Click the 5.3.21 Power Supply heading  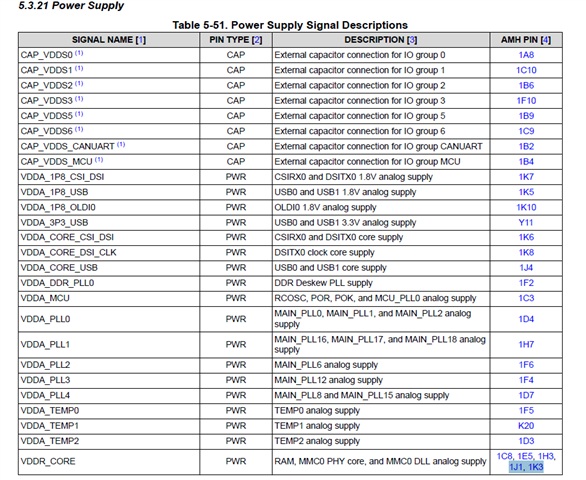click(x=71, y=6)
